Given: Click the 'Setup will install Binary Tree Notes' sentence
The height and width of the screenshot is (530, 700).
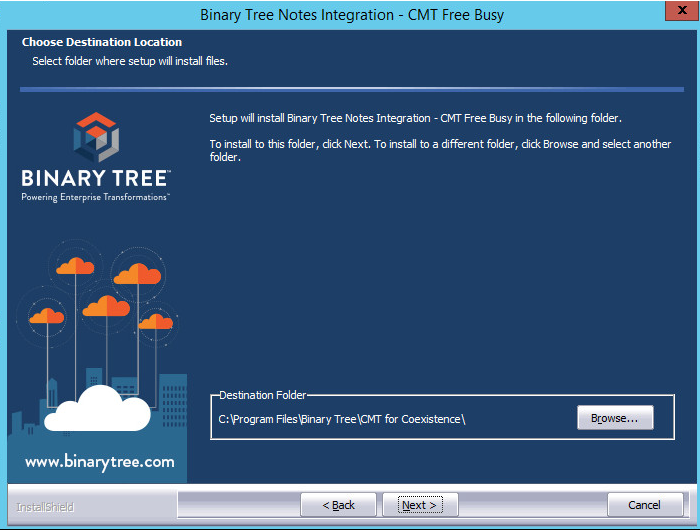Looking at the screenshot, I should tap(415, 118).
